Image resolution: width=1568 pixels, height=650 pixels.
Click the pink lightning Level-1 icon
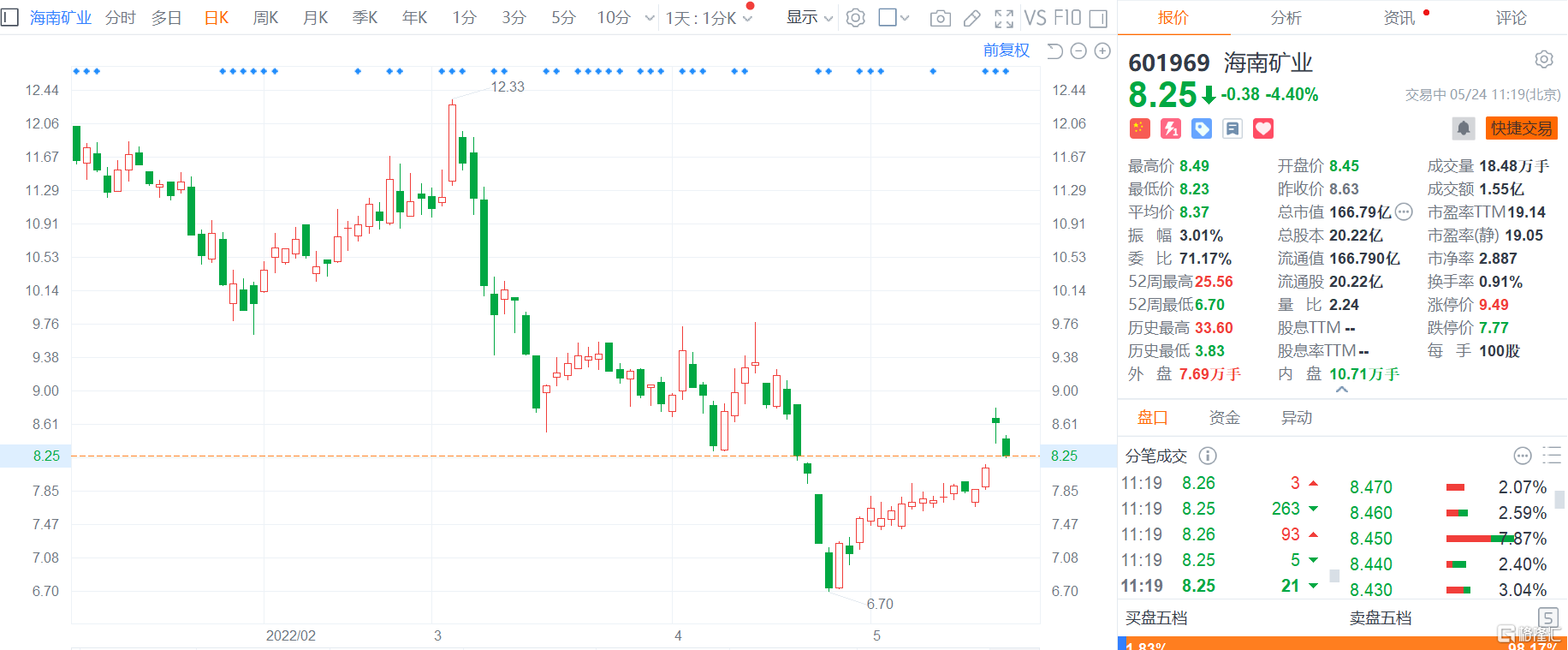click(x=1171, y=128)
